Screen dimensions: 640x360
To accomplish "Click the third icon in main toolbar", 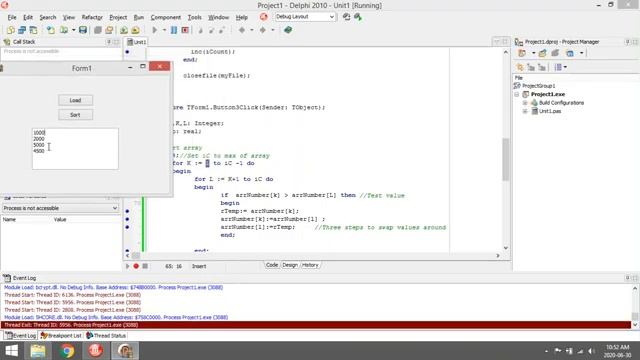I will (33, 30).
